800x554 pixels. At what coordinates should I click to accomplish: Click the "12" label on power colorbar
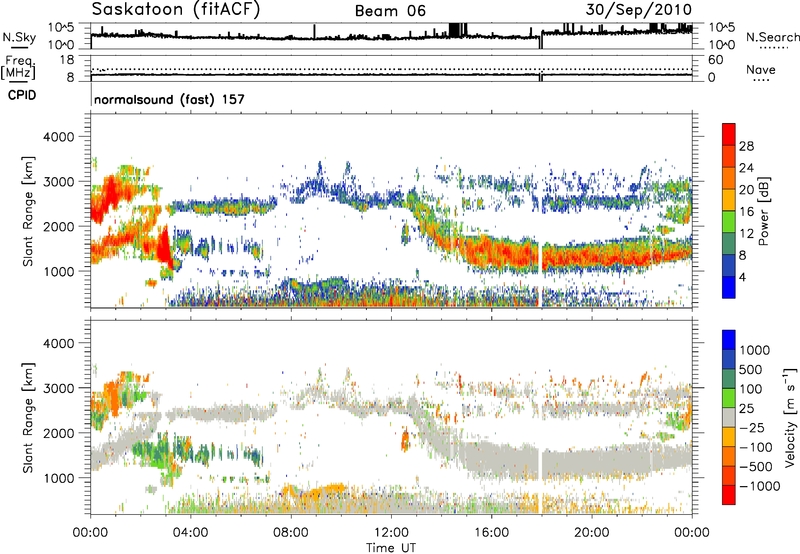pyautogui.click(x=746, y=234)
